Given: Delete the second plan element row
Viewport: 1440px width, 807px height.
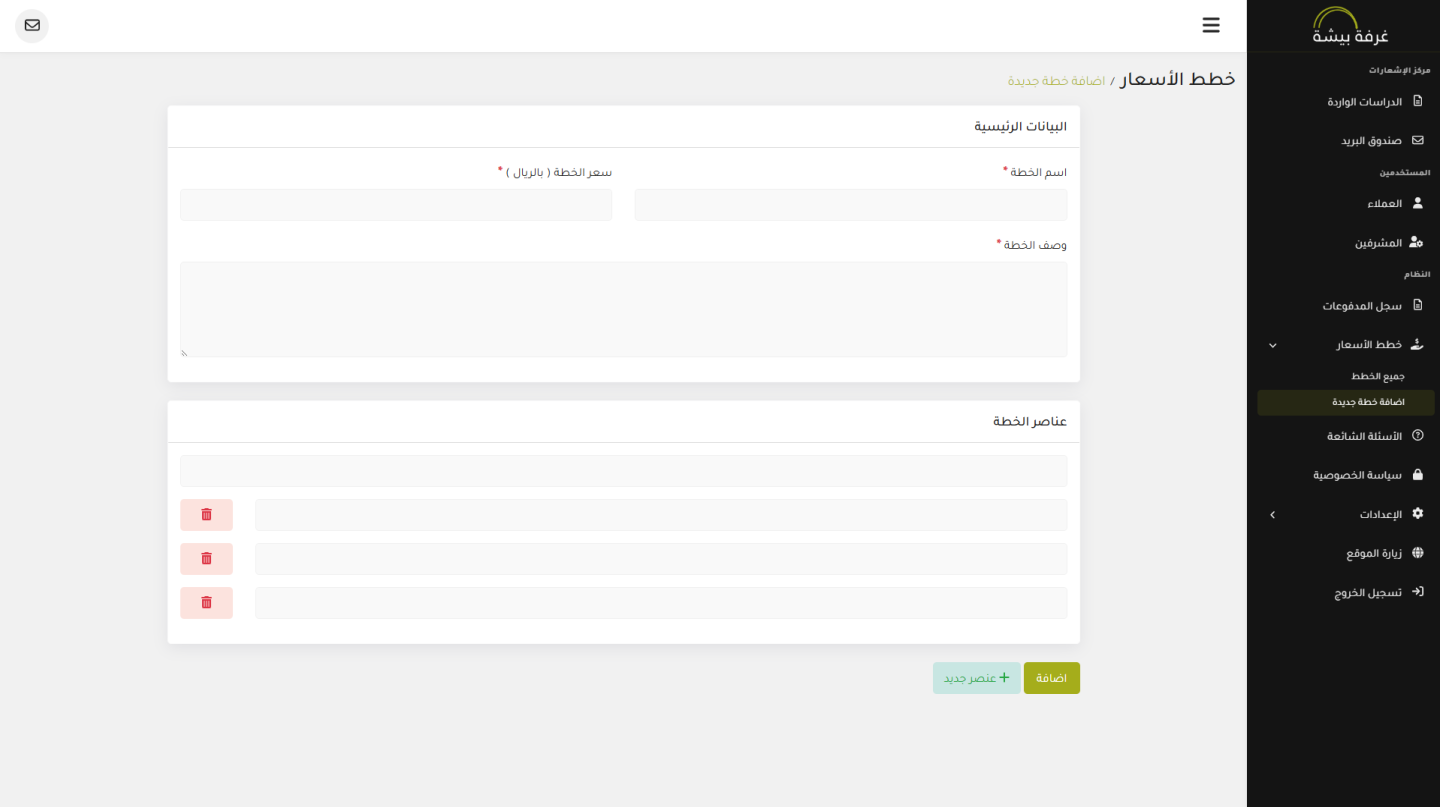Looking at the screenshot, I should click(x=206, y=559).
